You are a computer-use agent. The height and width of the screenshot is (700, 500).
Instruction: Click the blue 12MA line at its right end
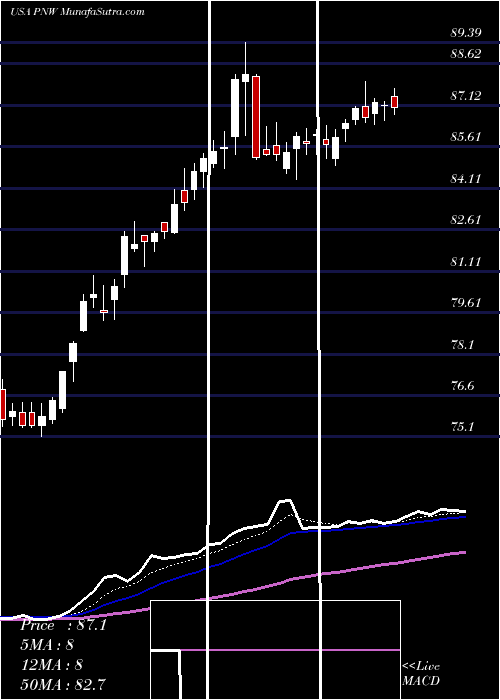(463, 517)
